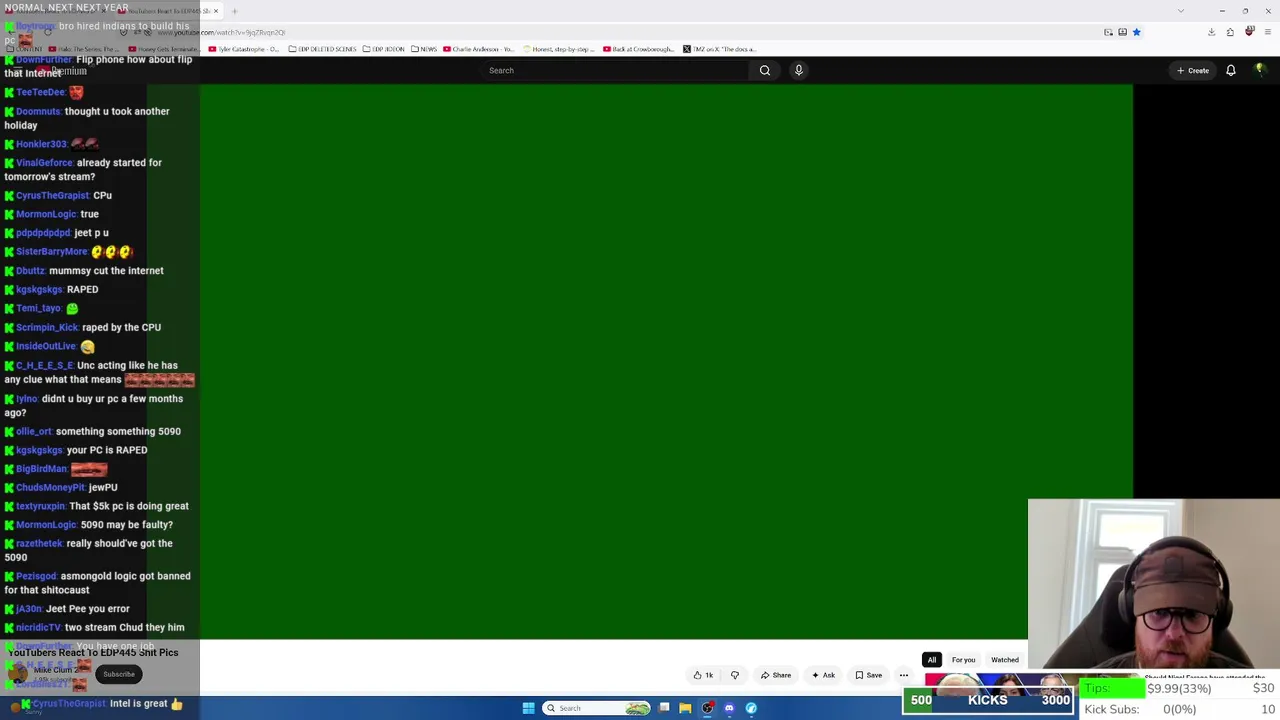Click chat message 'Jeet Pee you error'
The height and width of the screenshot is (720, 1280).
(x=87, y=608)
